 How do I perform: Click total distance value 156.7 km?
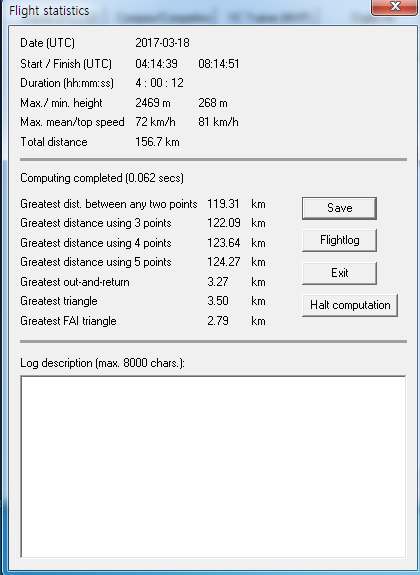coord(157,142)
